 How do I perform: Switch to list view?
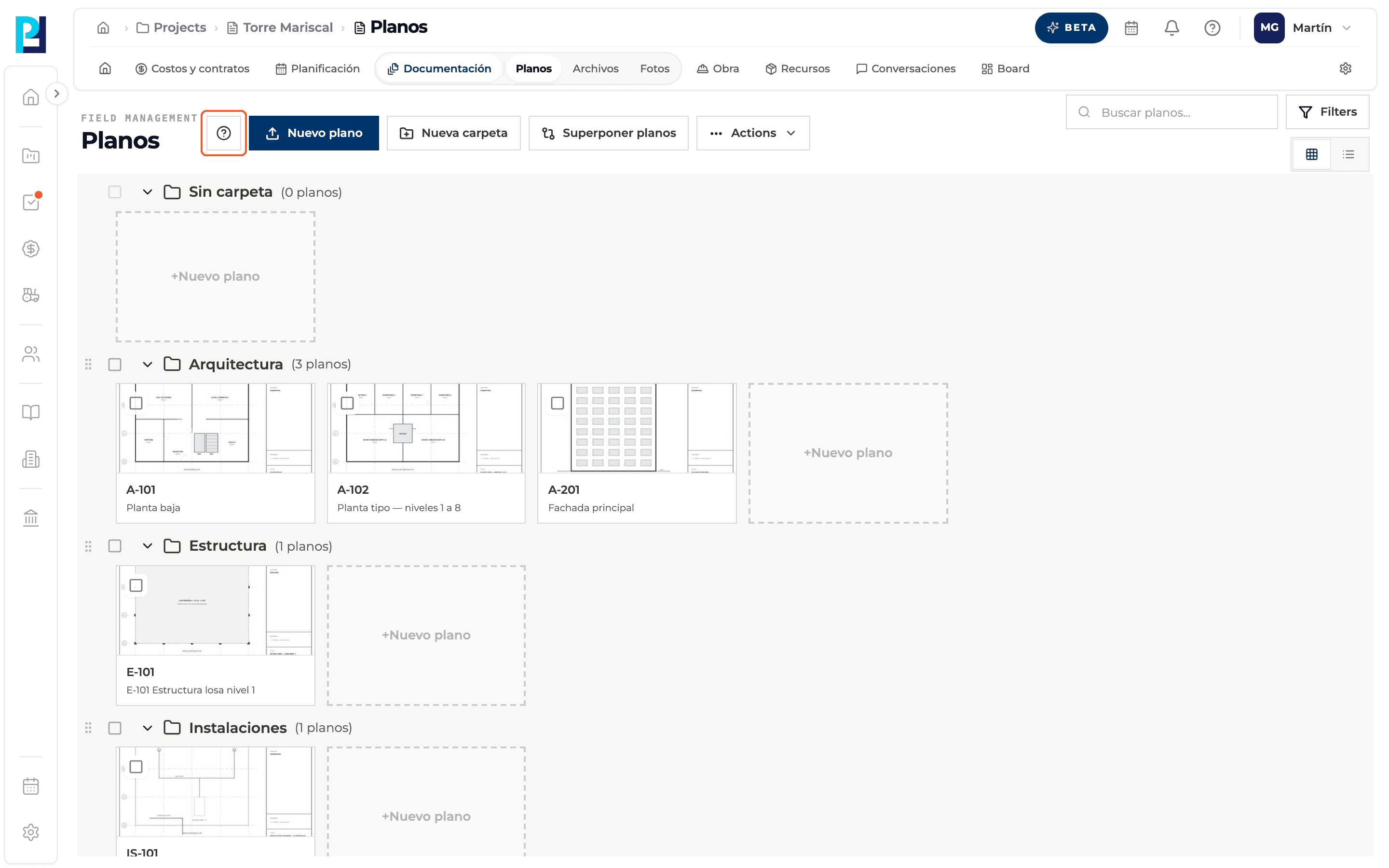point(1348,154)
